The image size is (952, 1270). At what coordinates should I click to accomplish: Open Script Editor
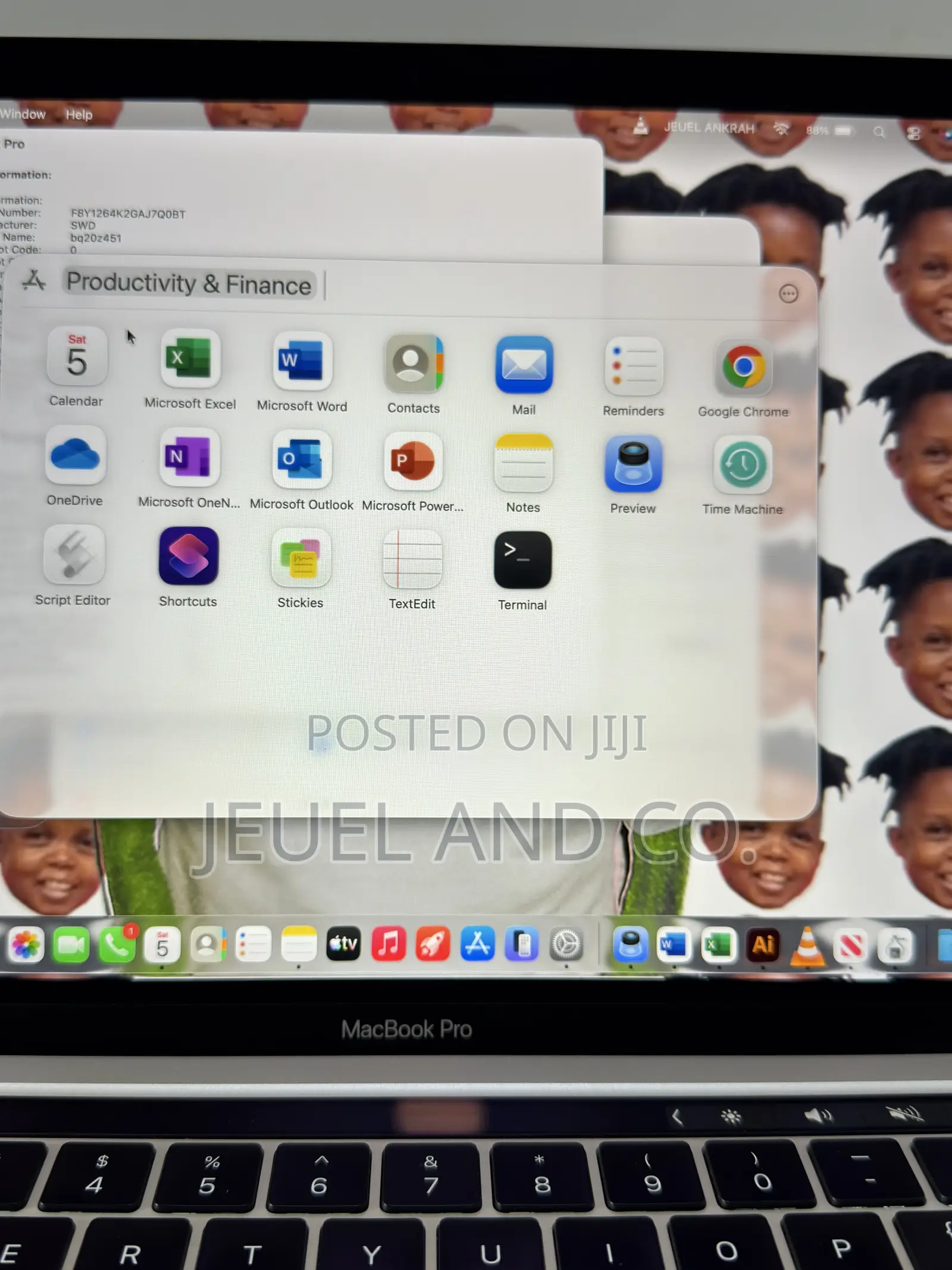(x=74, y=554)
